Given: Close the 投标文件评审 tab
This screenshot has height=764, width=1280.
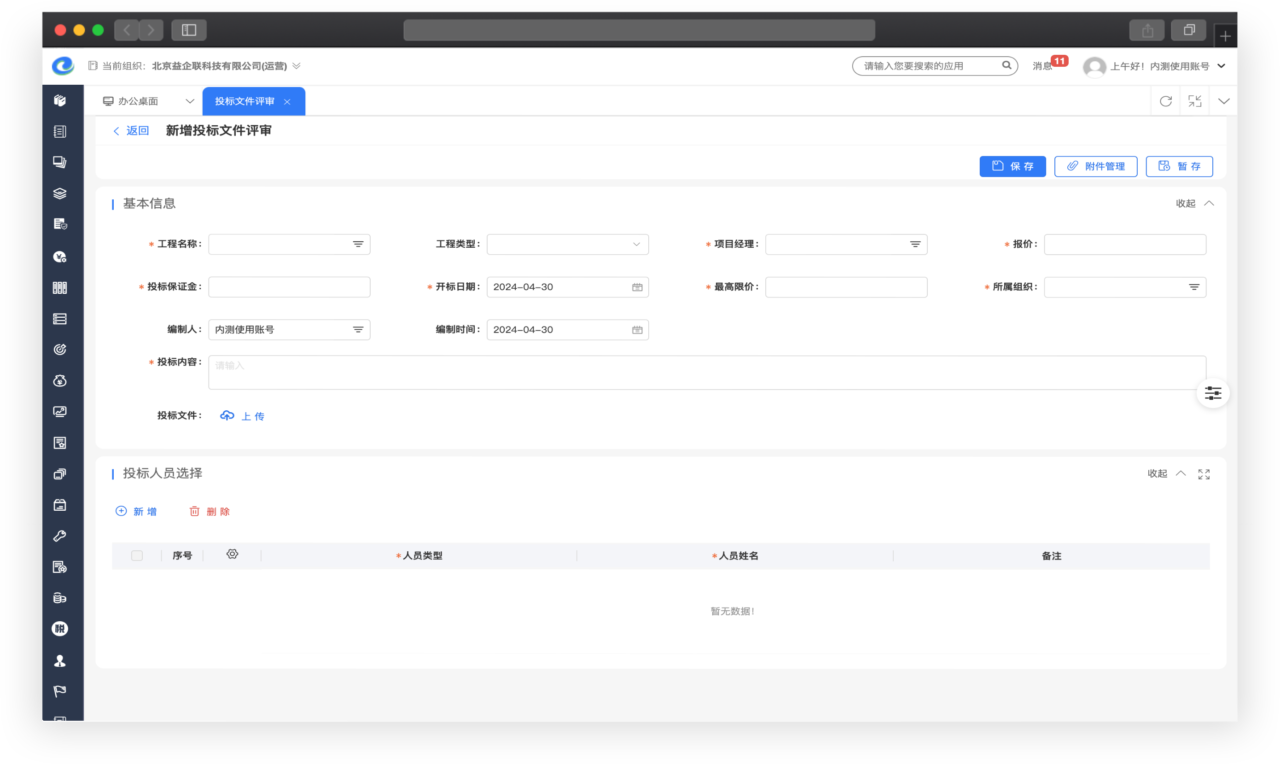Looking at the screenshot, I should point(287,102).
